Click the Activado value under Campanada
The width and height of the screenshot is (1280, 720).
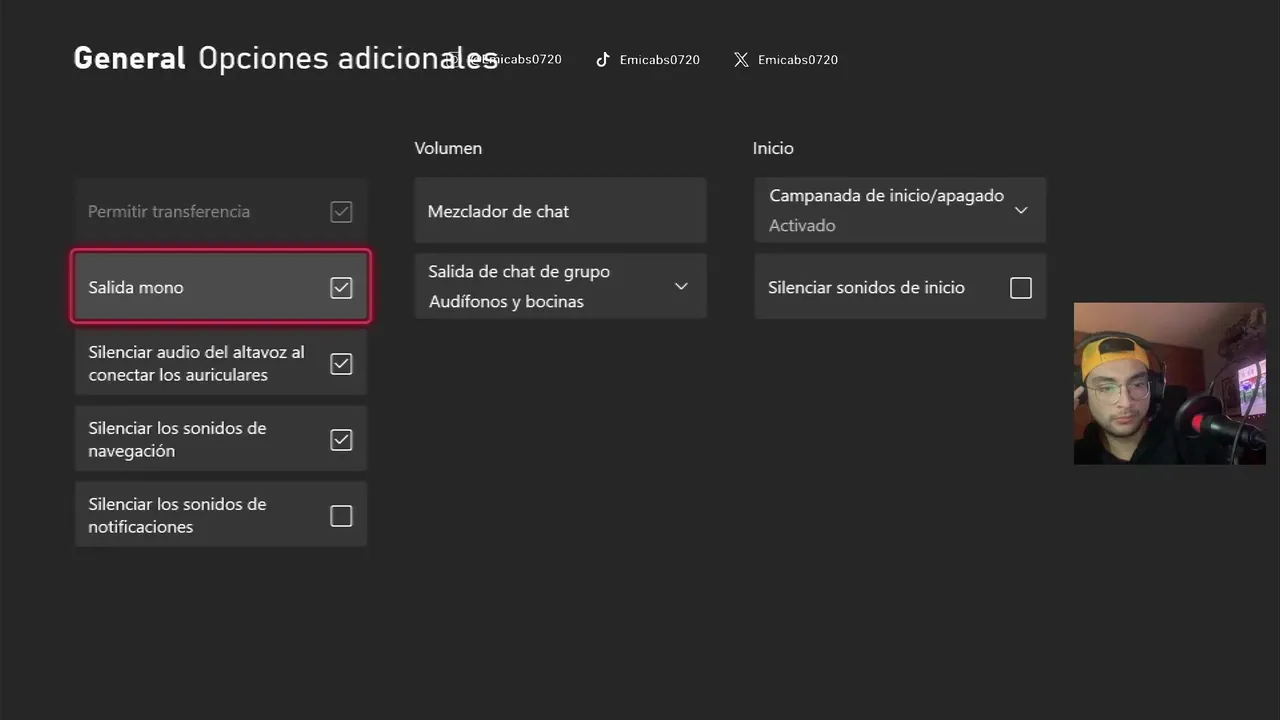[802, 226]
